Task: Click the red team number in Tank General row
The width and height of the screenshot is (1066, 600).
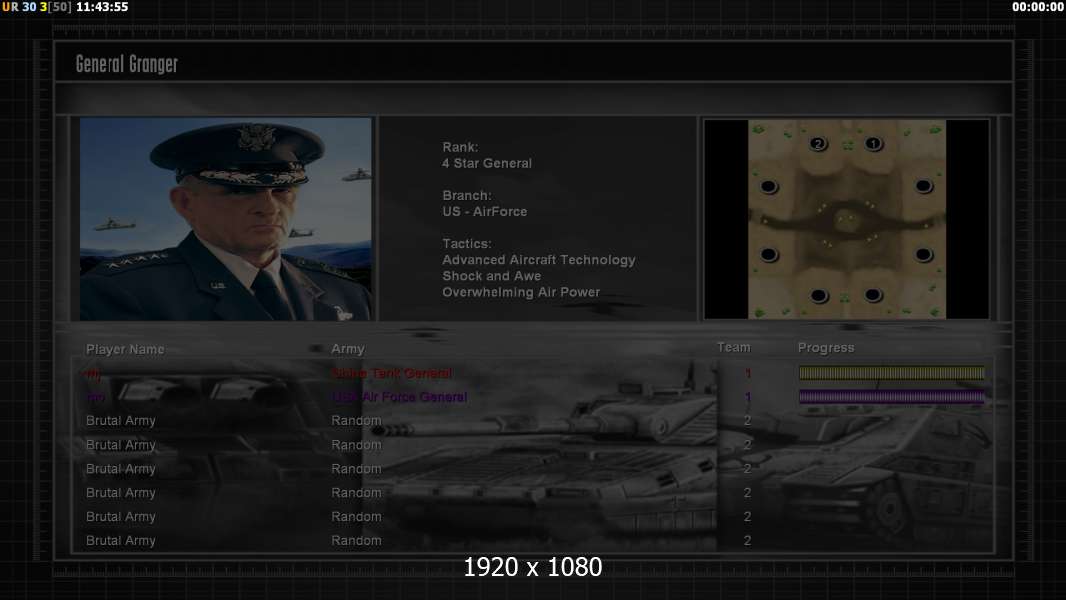Action: (x=748, y=373)
